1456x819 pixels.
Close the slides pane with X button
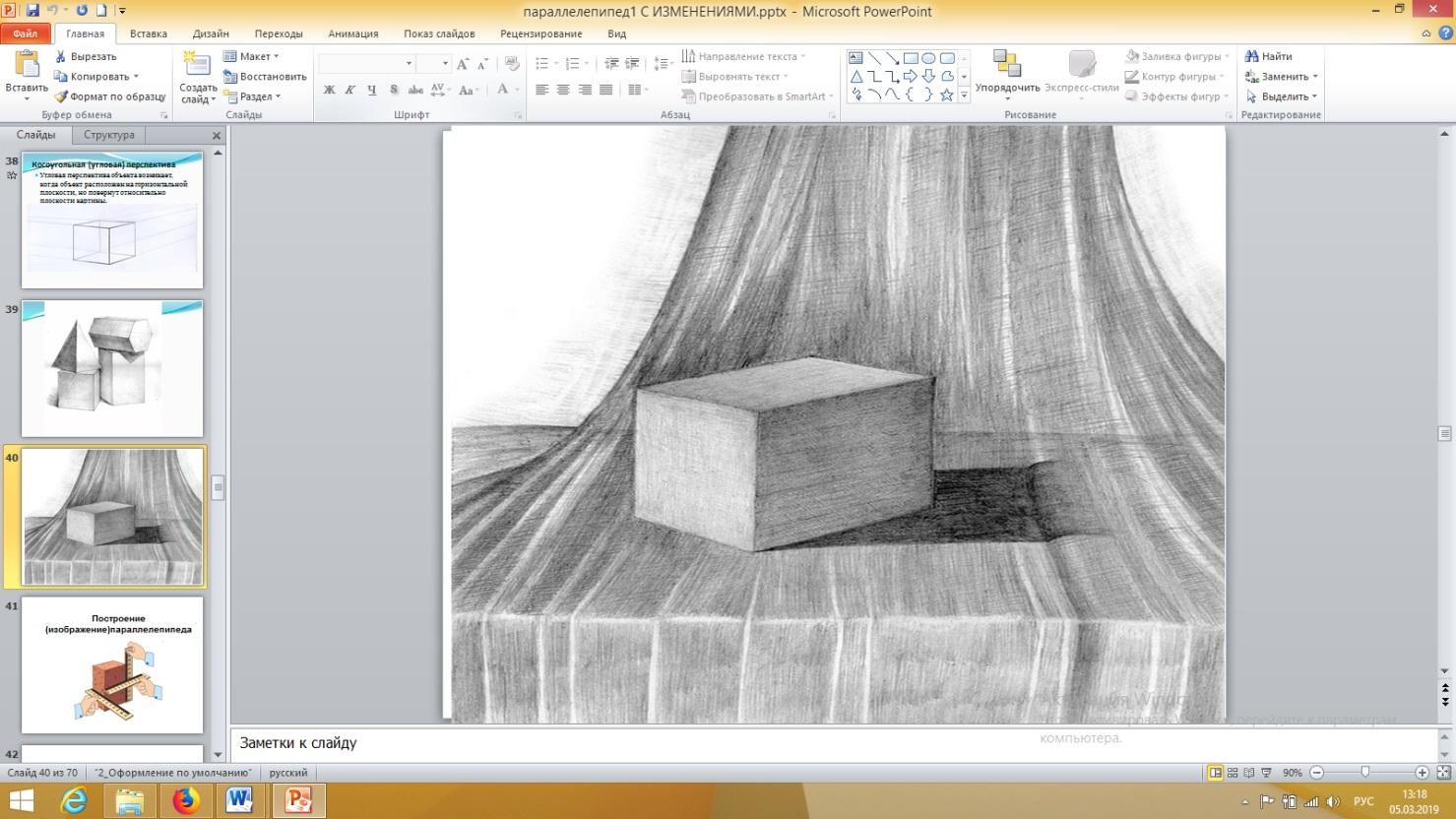click(x=217, y=136)
